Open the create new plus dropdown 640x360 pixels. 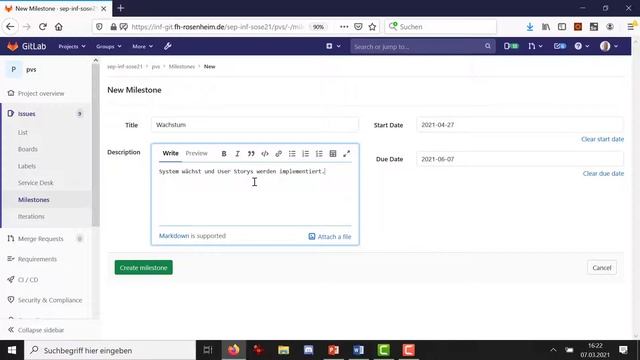pyautogui.click(x=333, y=46)
